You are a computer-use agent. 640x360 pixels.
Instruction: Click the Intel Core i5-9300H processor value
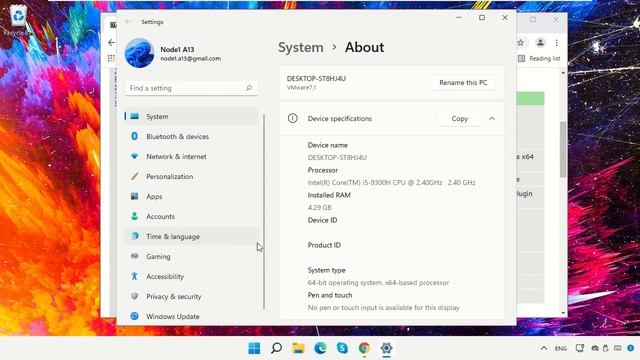tap(391, 182)
